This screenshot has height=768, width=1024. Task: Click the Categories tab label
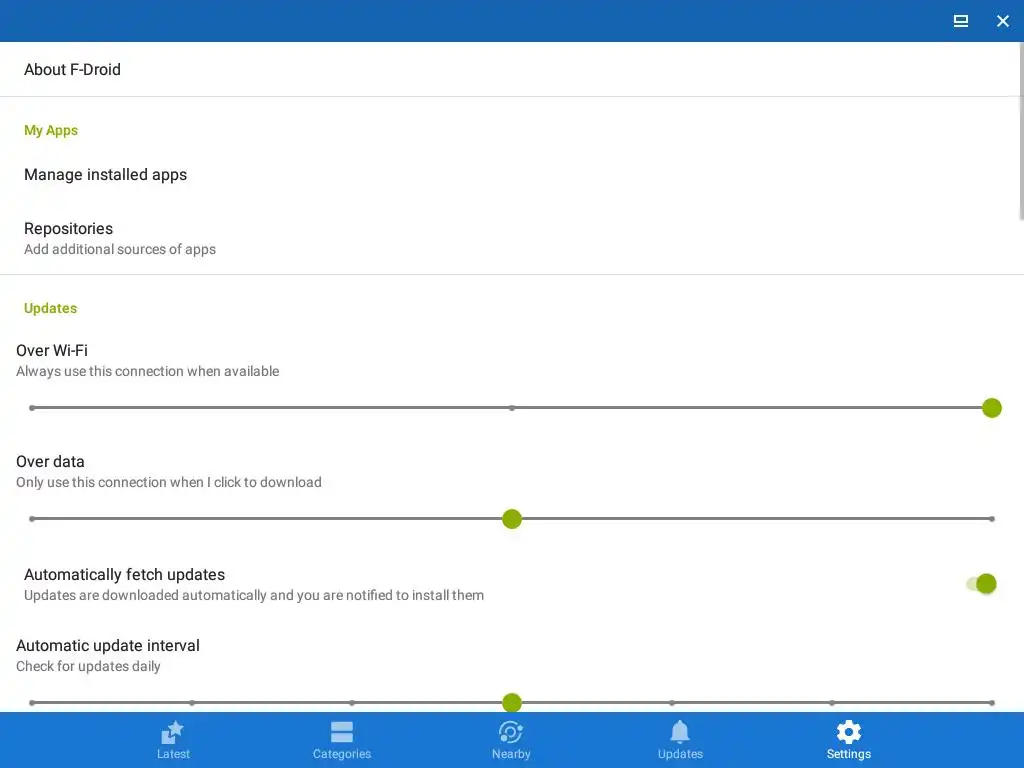pos(342,754)
